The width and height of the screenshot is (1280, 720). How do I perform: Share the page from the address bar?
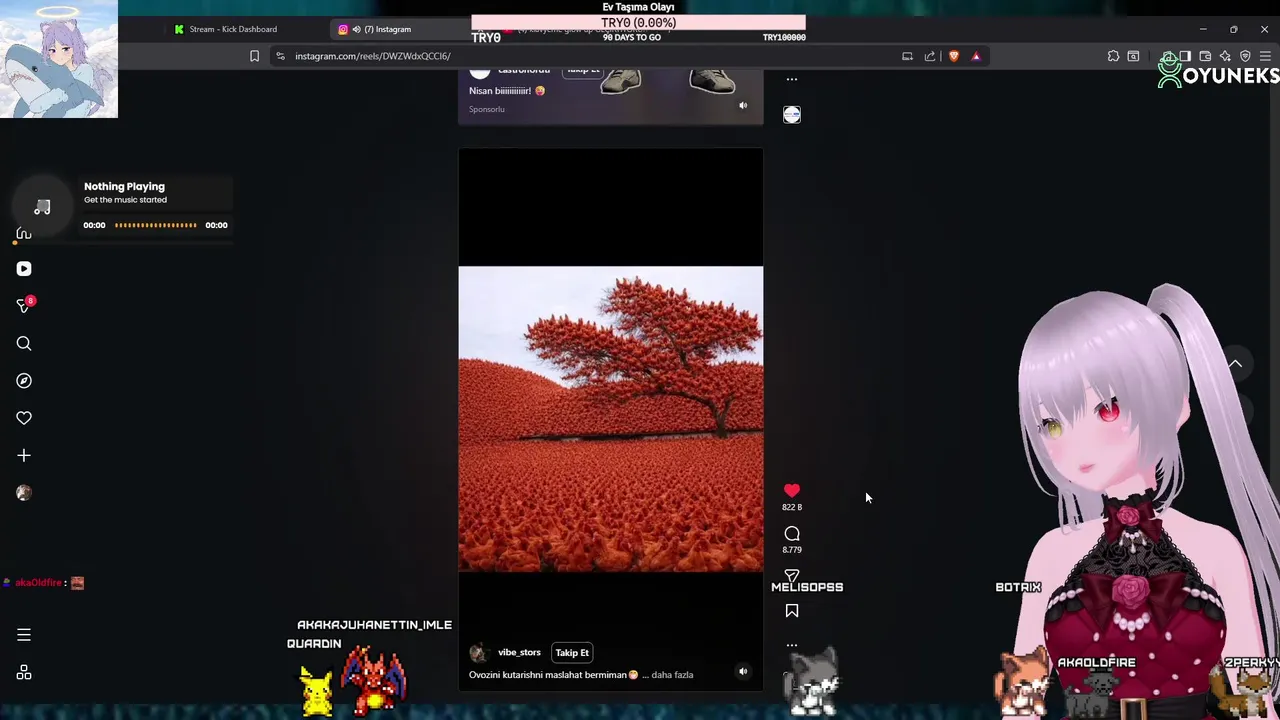[930, 56]
